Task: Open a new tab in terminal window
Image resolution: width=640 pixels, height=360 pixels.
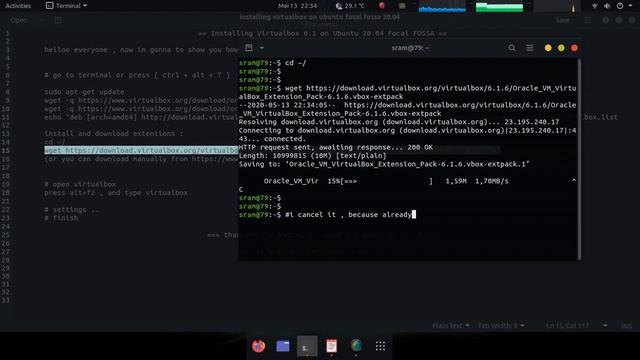Action: point(249,48)
